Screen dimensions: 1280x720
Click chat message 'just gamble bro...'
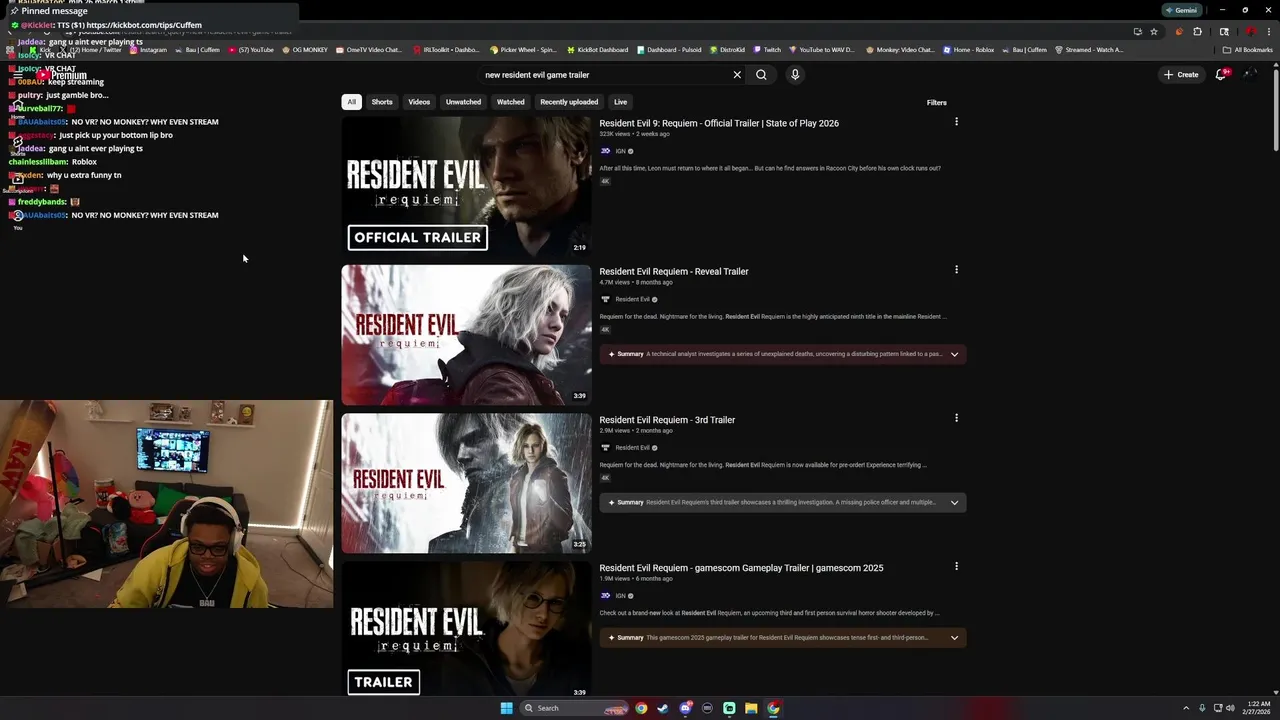pyautogui.click(x=77, y=95)
